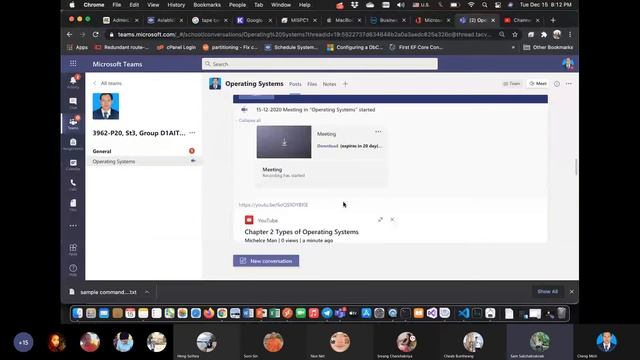Viewport: 640px width, 360px height.
Task: Click the meeting recording thumbnail
Action: [284, 142]
